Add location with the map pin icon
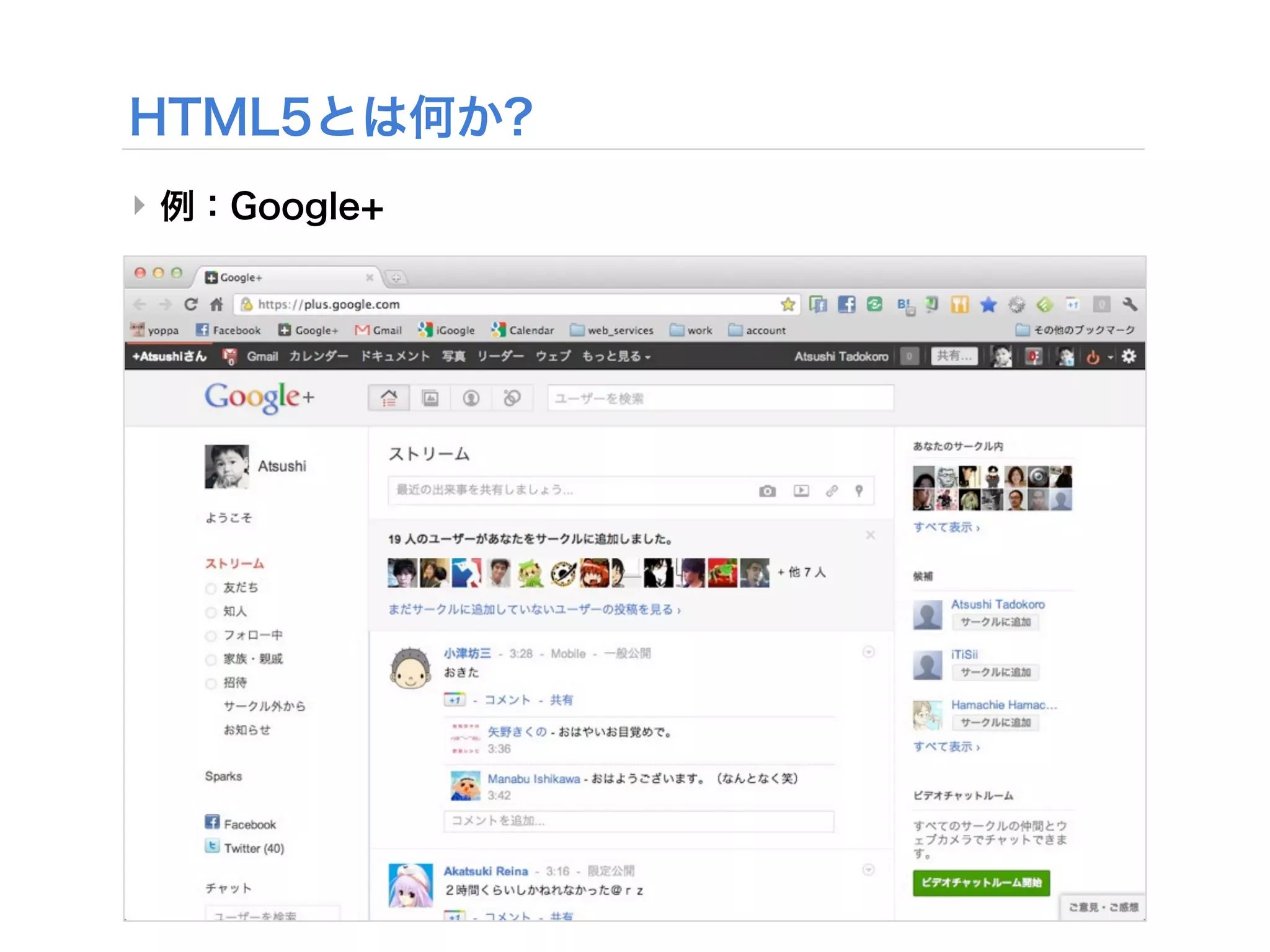The height and width of the screenshot is (952, 1270). tap(859, 491)
